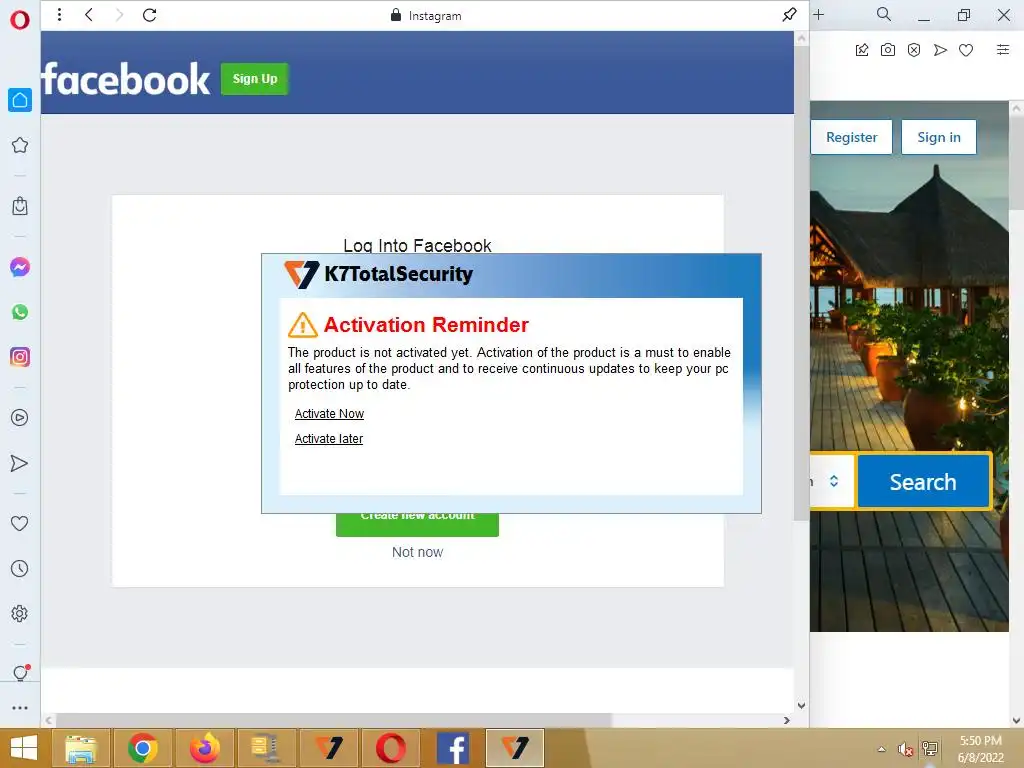The width and height of the screenshot is (1024, 768).
Task: Click the Windows Start button
Action: click(24, 748)
